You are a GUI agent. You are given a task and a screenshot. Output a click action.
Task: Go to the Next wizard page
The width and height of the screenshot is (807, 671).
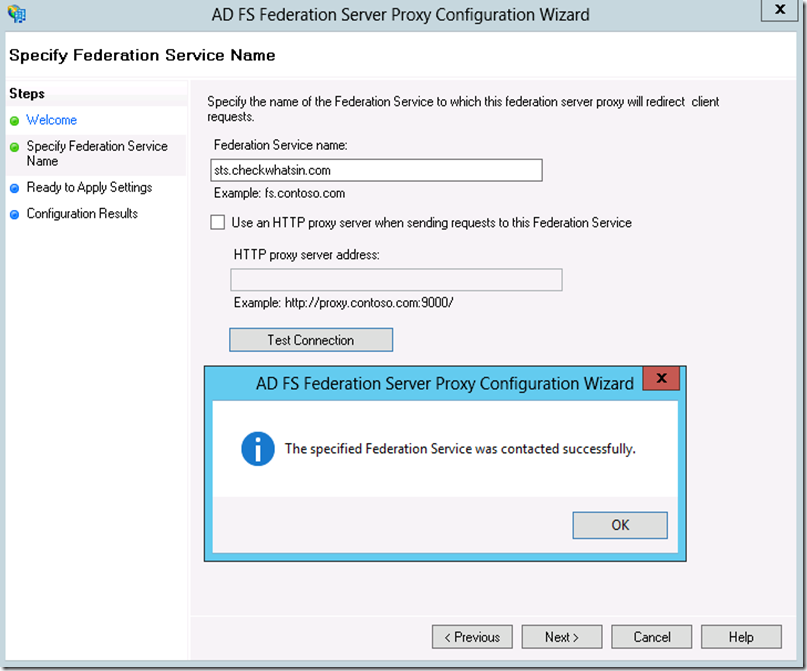[x=562, y=637]
